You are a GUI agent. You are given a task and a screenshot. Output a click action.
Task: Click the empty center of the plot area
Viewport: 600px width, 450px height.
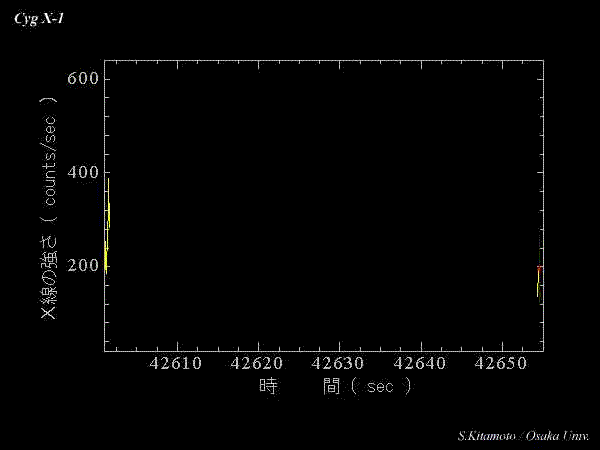[323, 208]
